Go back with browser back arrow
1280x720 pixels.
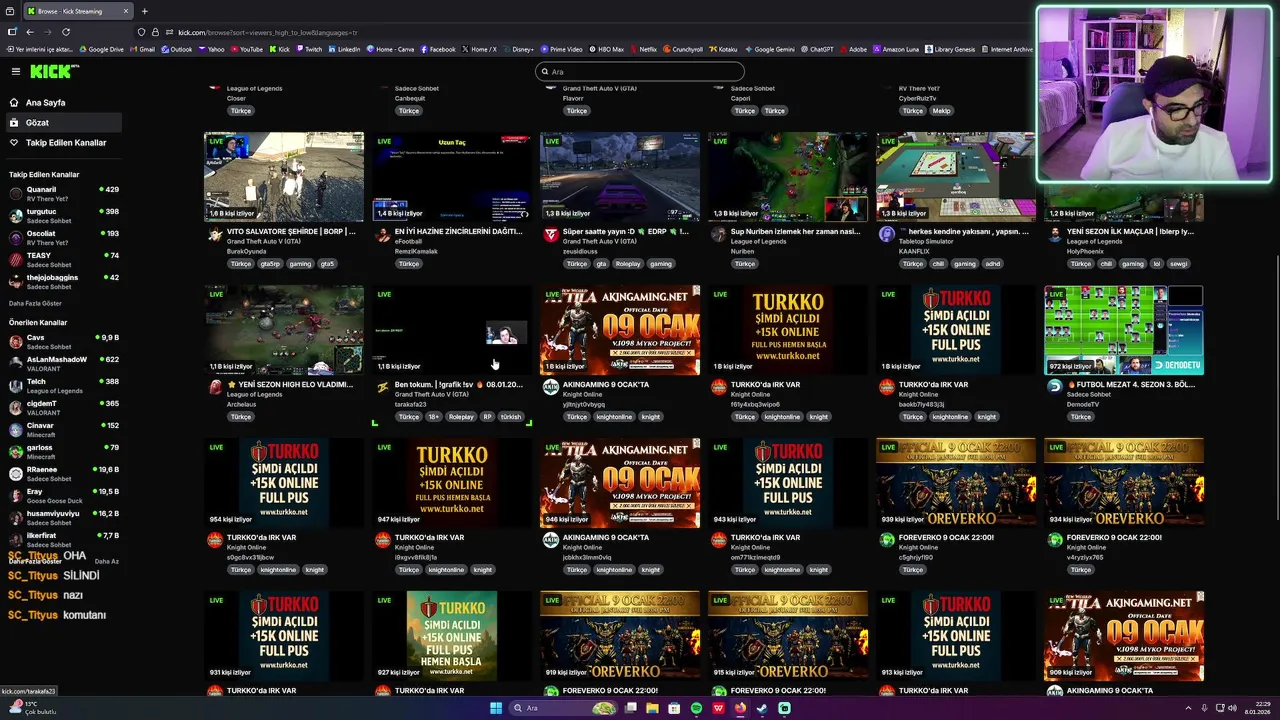(30, 32)
